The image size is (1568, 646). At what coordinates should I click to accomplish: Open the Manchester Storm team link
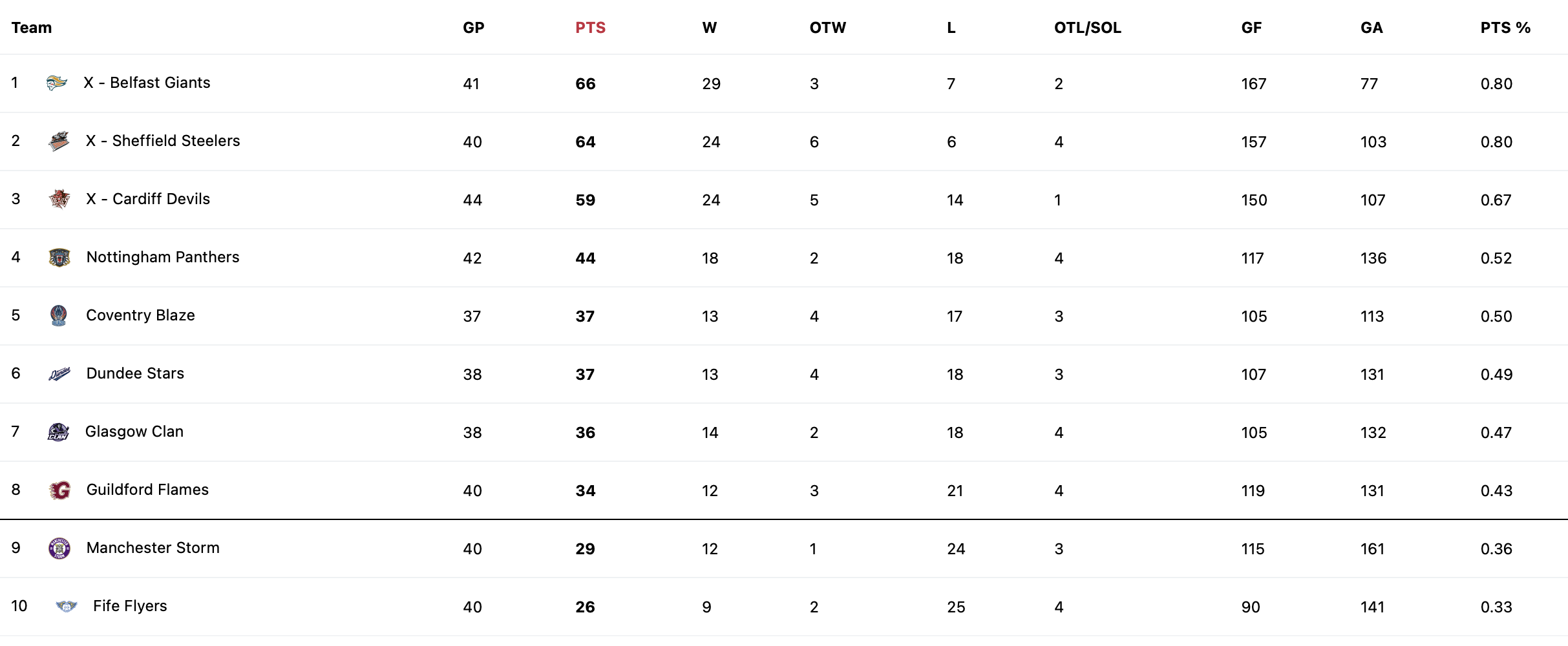[153, 548]
